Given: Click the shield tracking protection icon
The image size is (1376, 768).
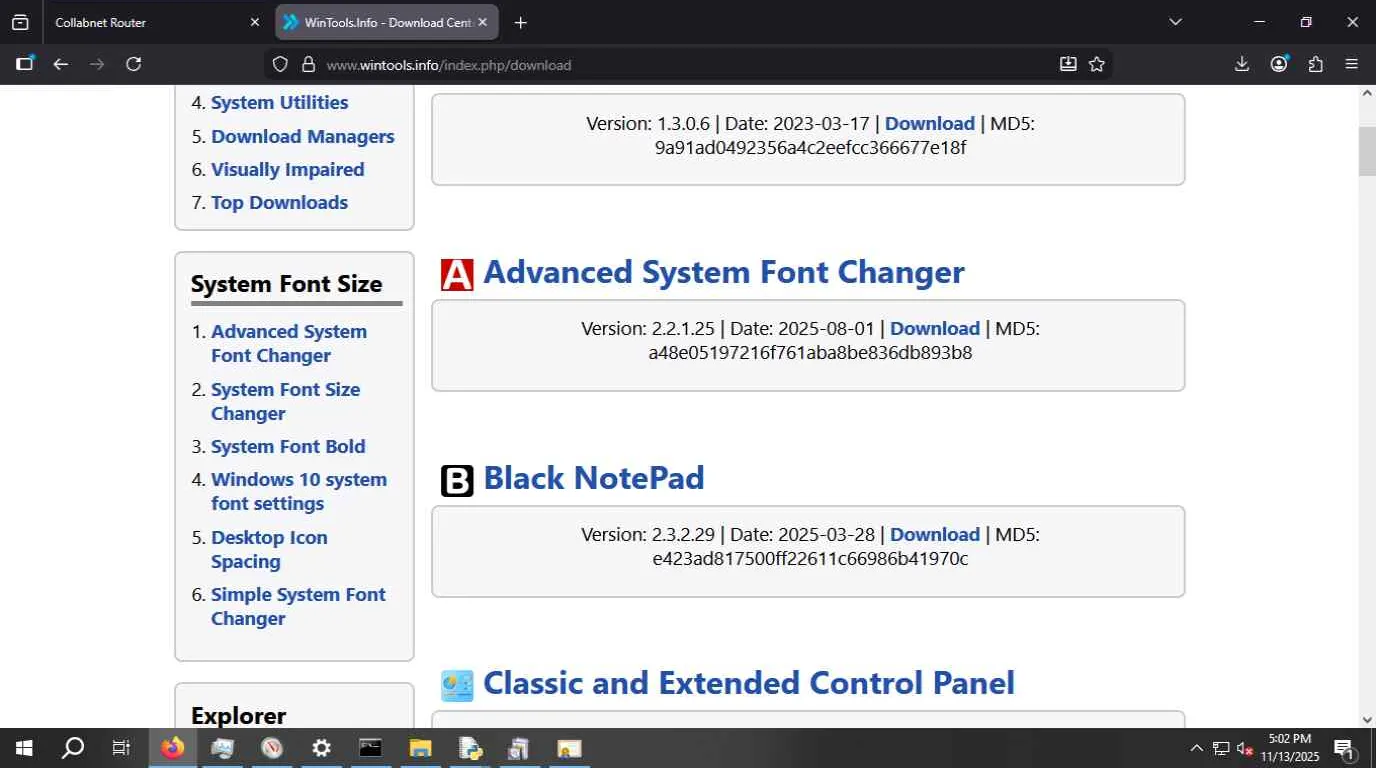Looking at the screenshot, I should coord(280,64).
